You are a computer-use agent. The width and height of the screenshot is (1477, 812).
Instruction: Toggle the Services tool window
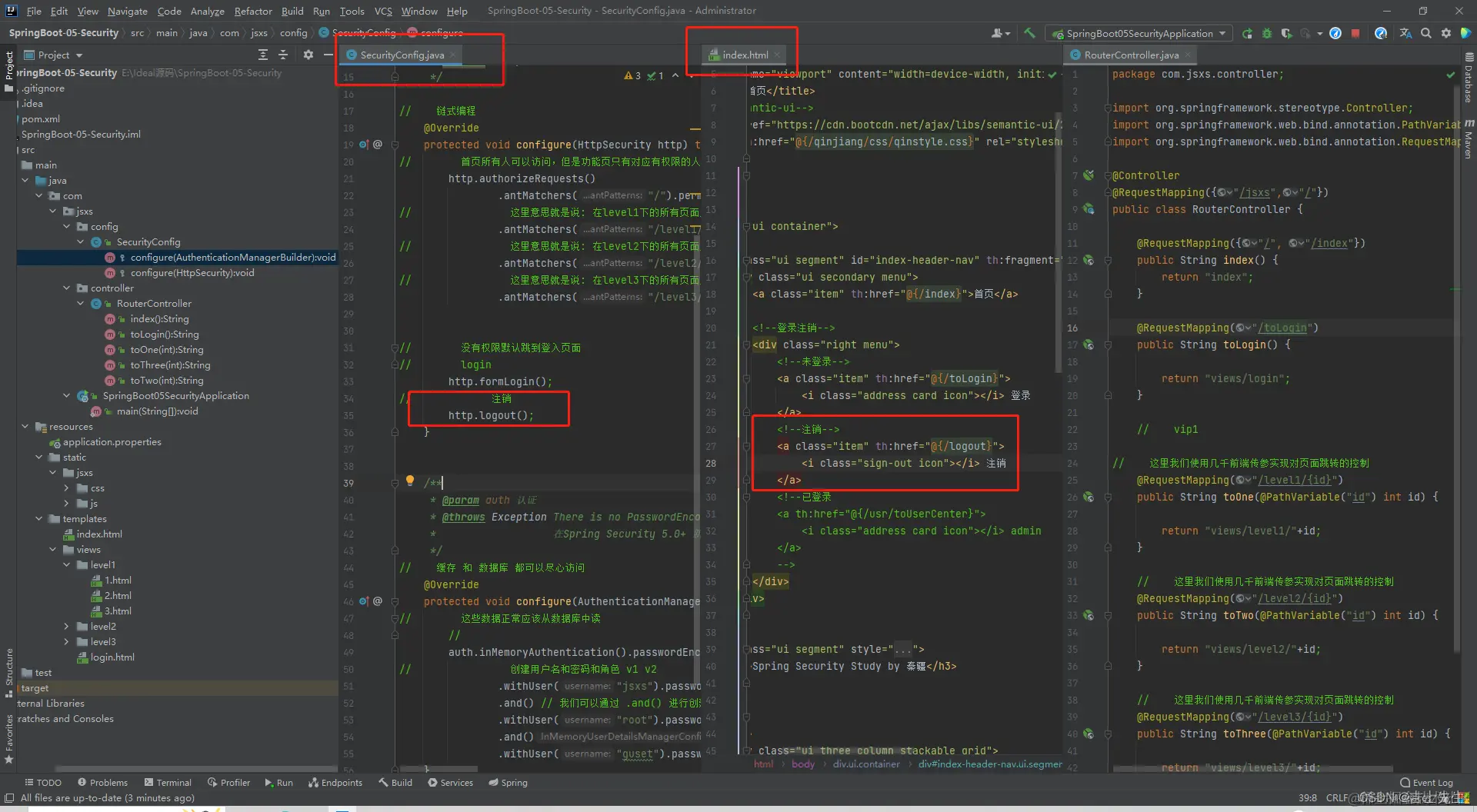pyautogui.click(x=450, y=783)
